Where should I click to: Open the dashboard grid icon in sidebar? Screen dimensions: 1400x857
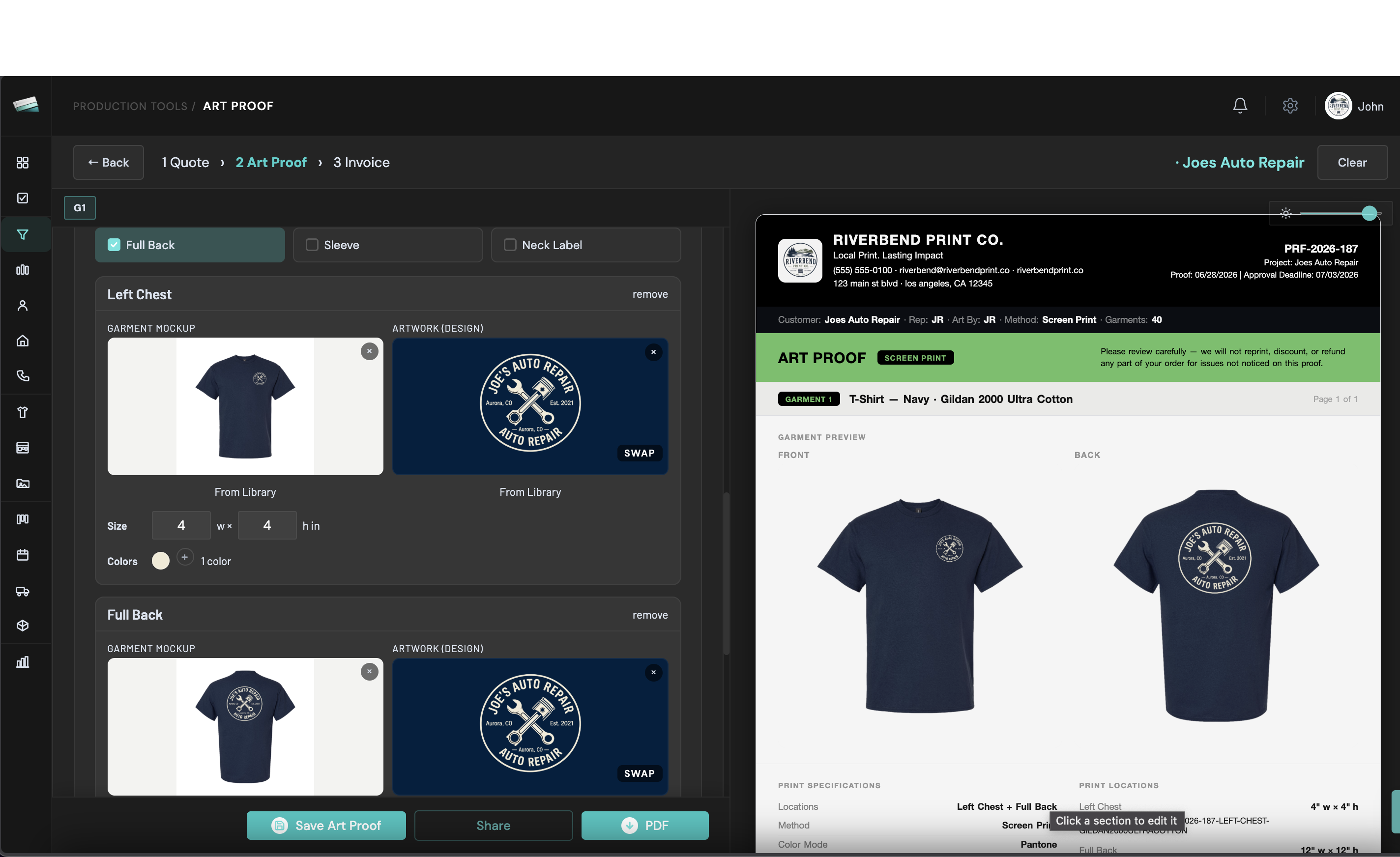[x=23, y=163]
